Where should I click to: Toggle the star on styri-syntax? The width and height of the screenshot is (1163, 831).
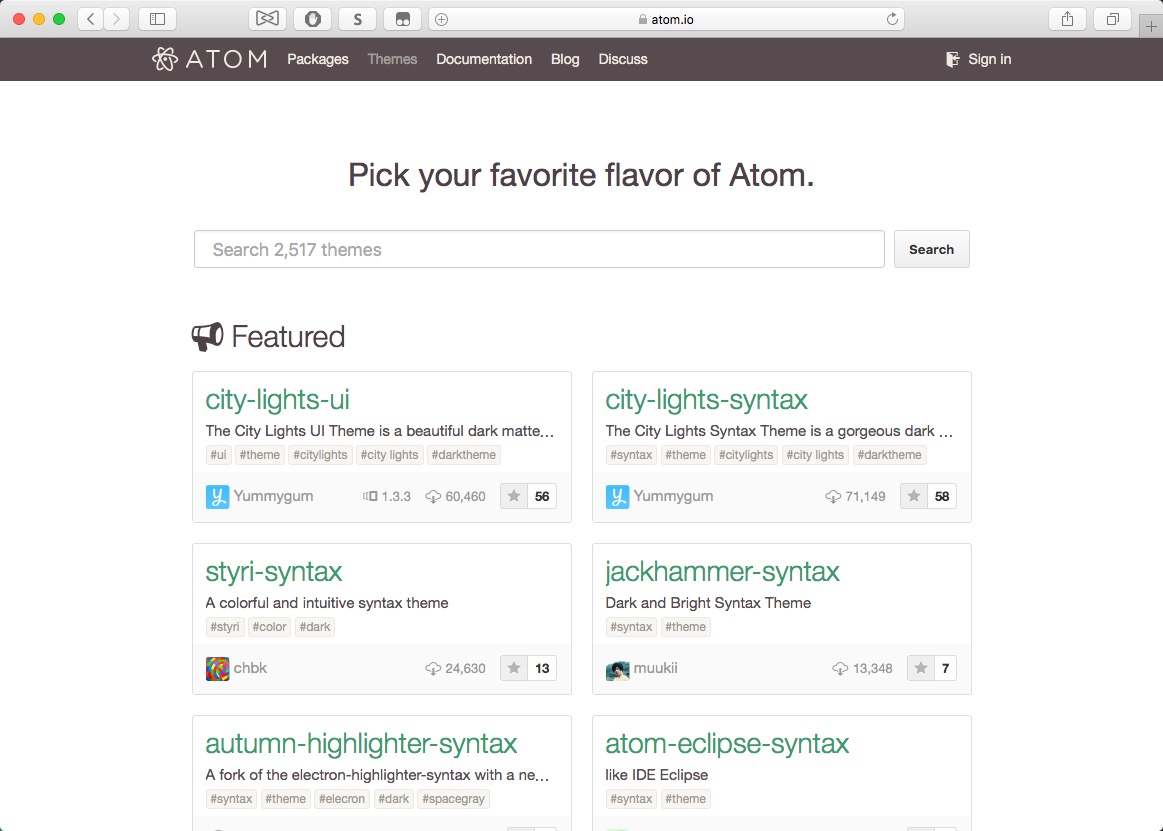[514, 668]
